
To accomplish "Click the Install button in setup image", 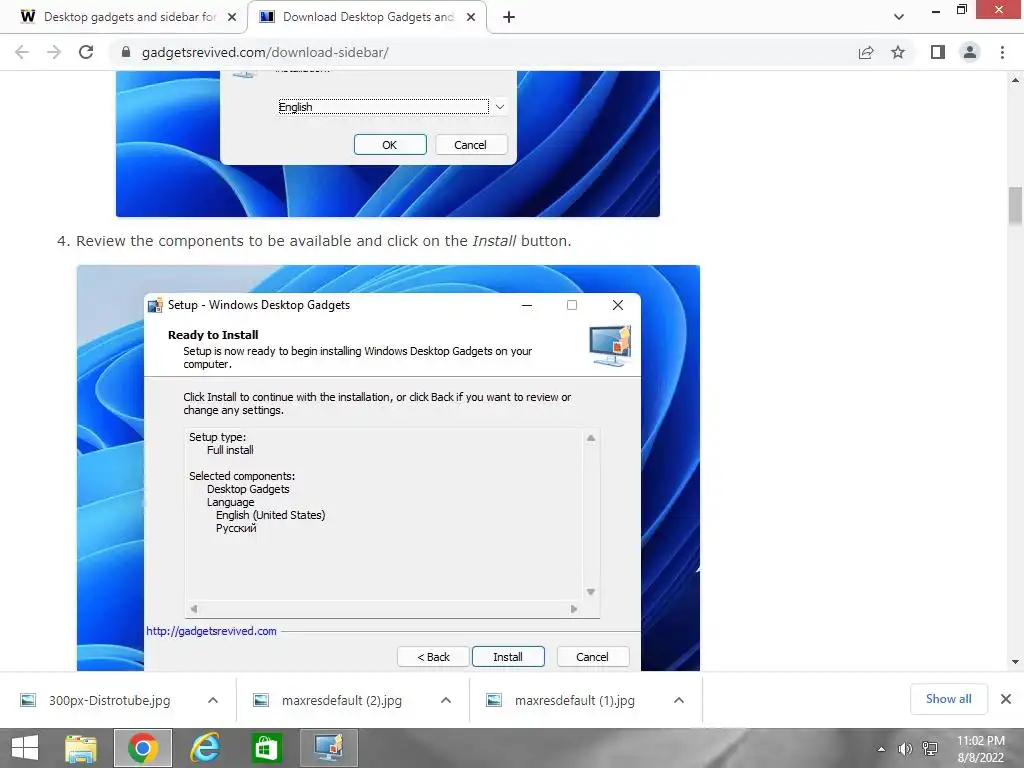I will 508,657.
